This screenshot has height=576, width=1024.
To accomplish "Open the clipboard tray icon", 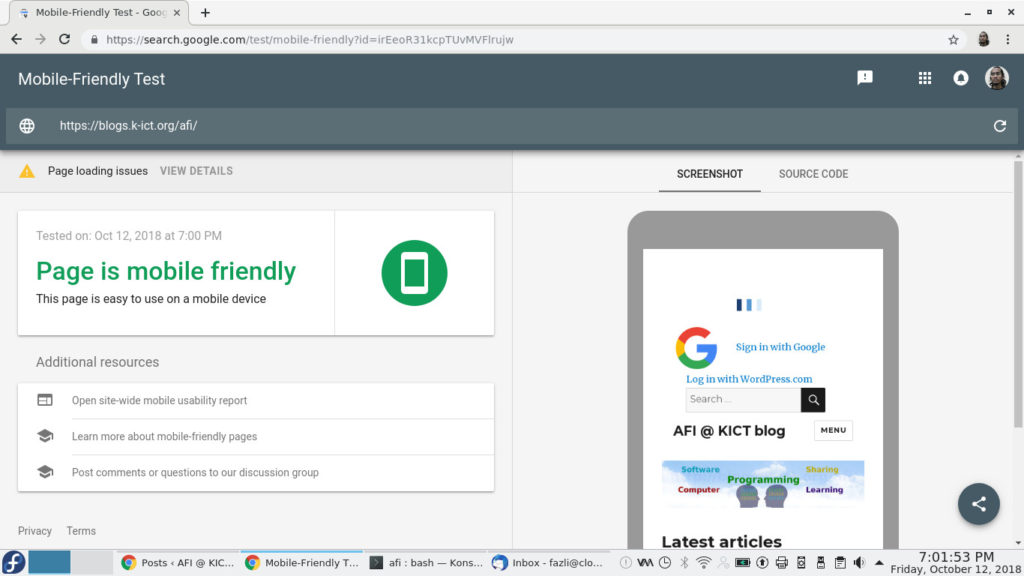I will point(840,562).
